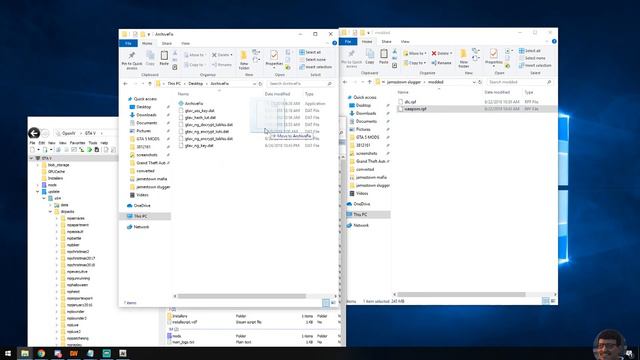The image size is (640, 360).
Task: Open the View tab in modded window
Action: (x=405, y=42)
